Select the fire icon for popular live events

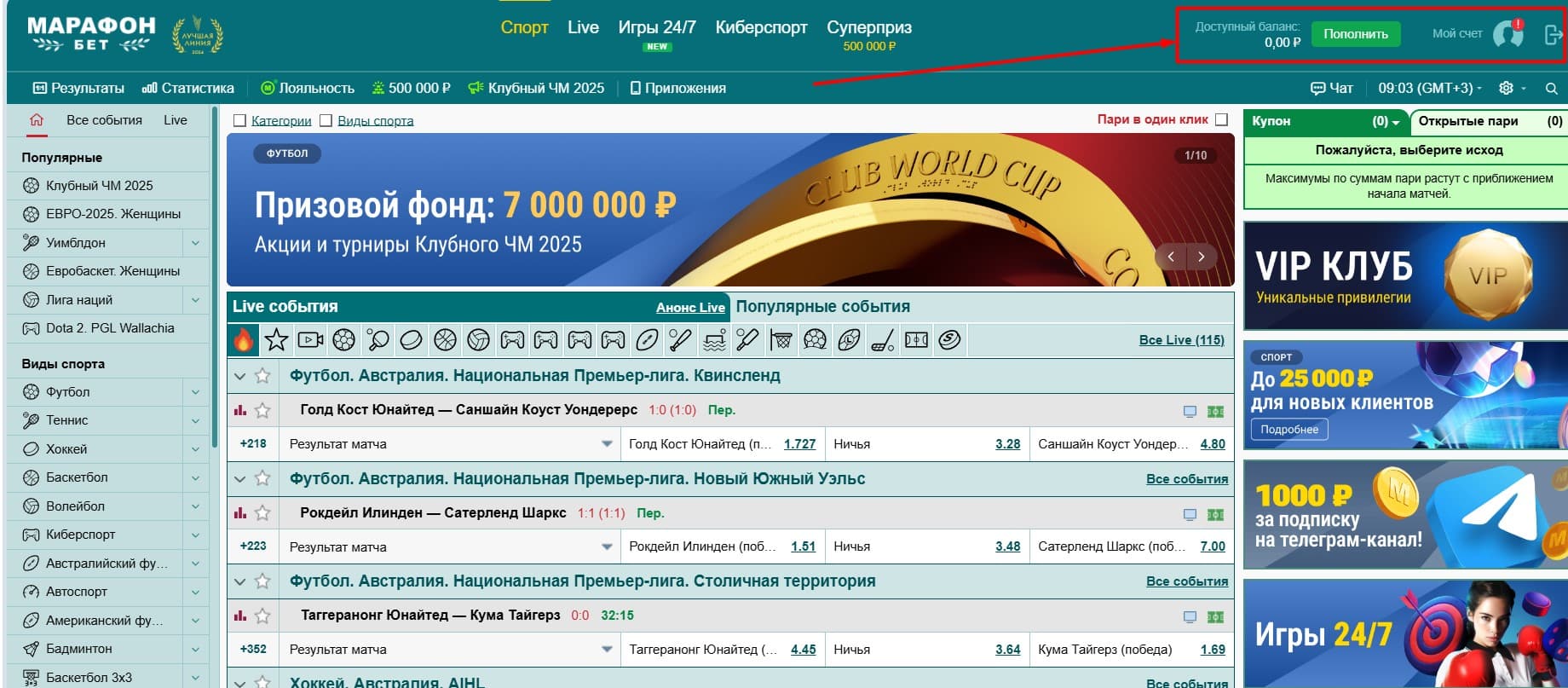[x=244, y=340]
